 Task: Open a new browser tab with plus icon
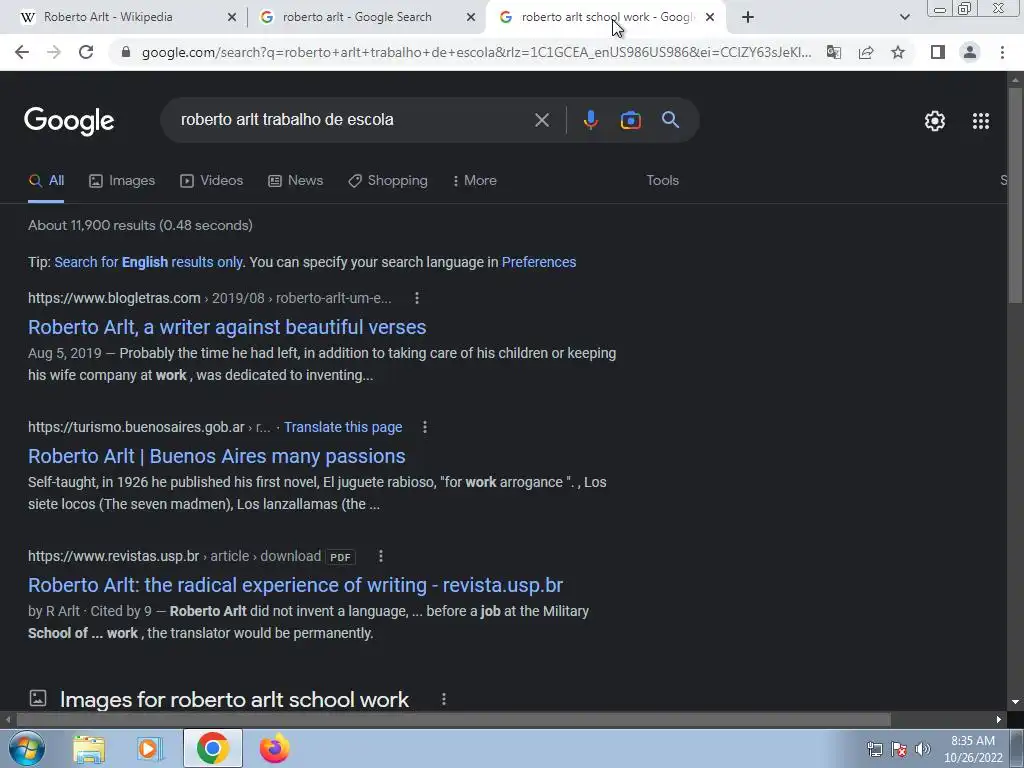748,18
